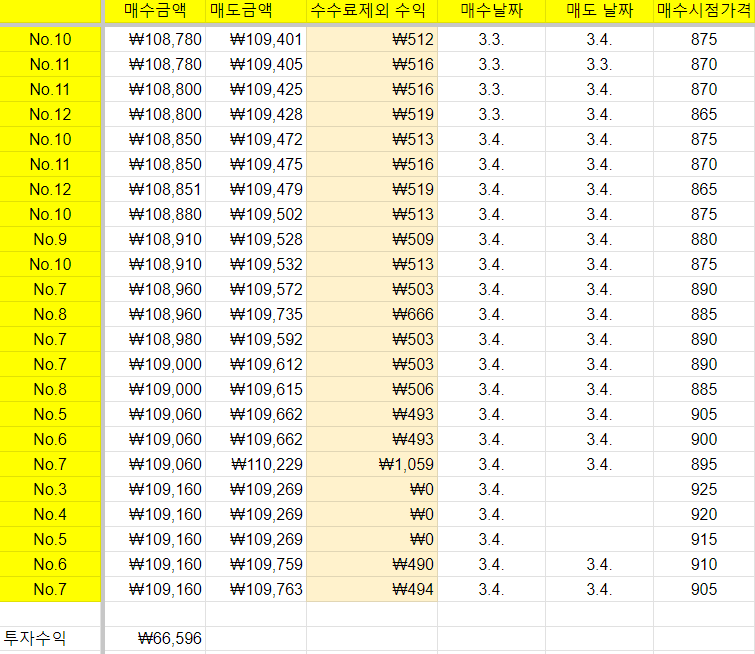Click the buy amount cell ₩108,980
The height and width of the screenshot is (654, 755).
pyautogui.click(x=155, y=340)
